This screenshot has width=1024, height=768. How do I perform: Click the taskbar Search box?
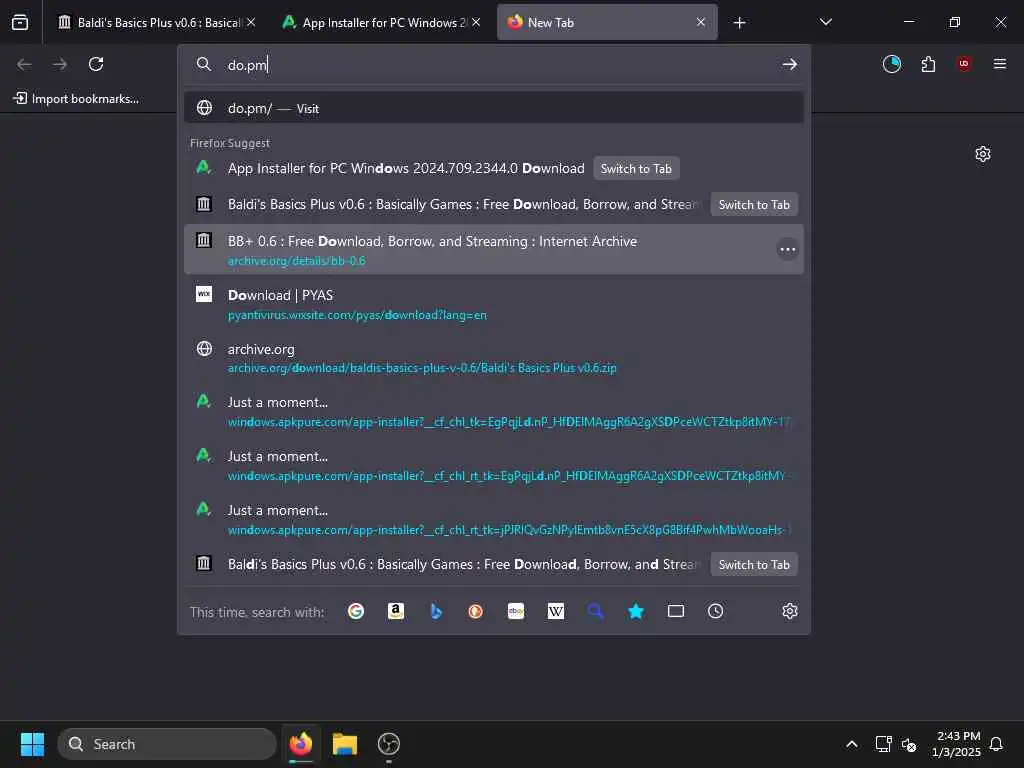tap(167, 744)
